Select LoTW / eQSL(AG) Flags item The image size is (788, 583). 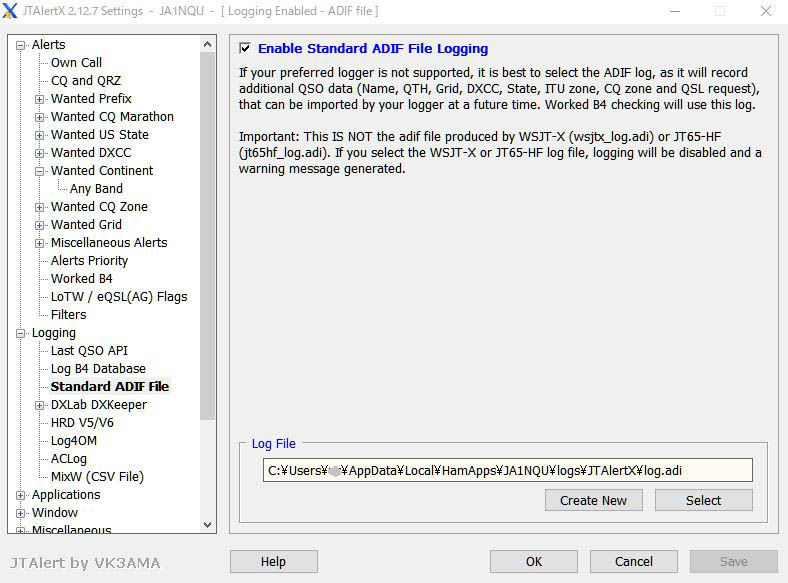click(118, 297)
